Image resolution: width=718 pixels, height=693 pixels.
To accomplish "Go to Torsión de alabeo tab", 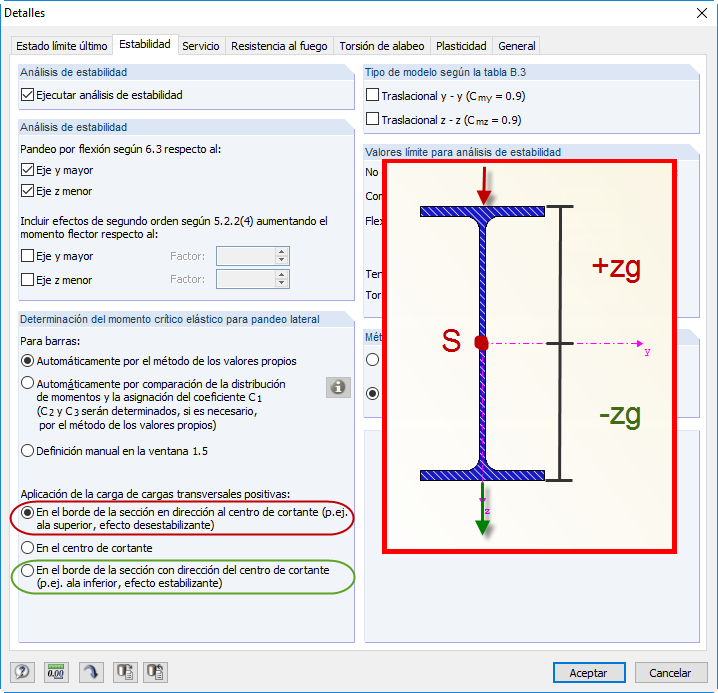I will [381, 46].
